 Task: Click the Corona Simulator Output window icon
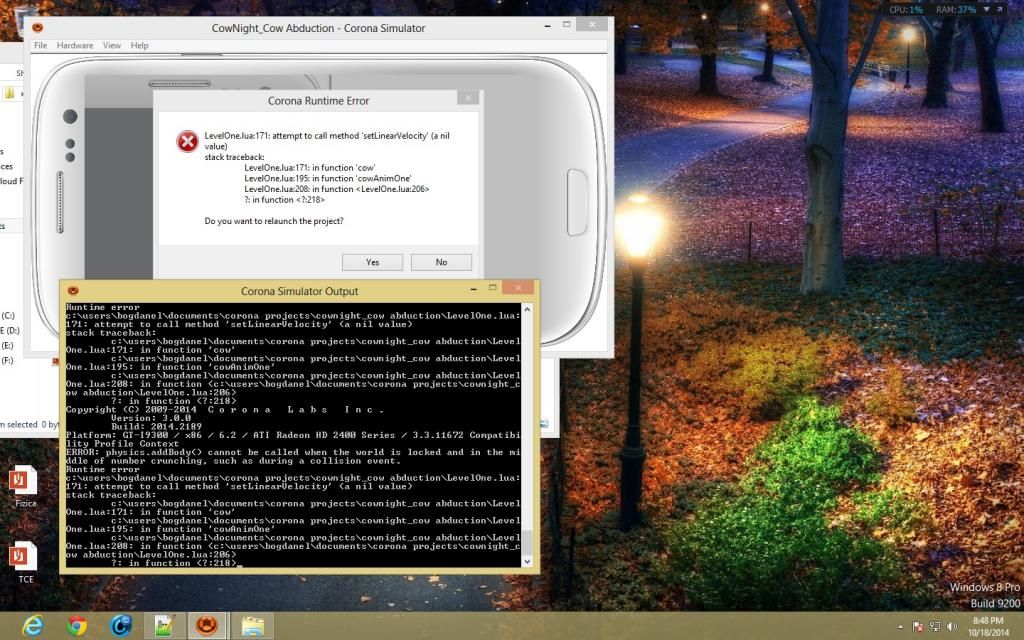tap(73, 291)
